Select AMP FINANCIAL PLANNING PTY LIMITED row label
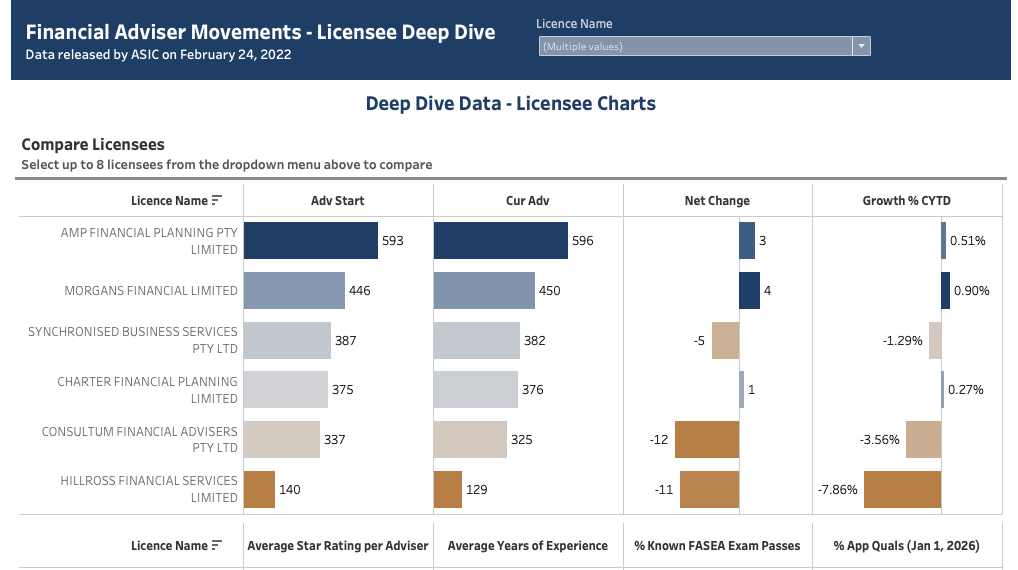This screenshot has height=570, width=1018. 149,241
